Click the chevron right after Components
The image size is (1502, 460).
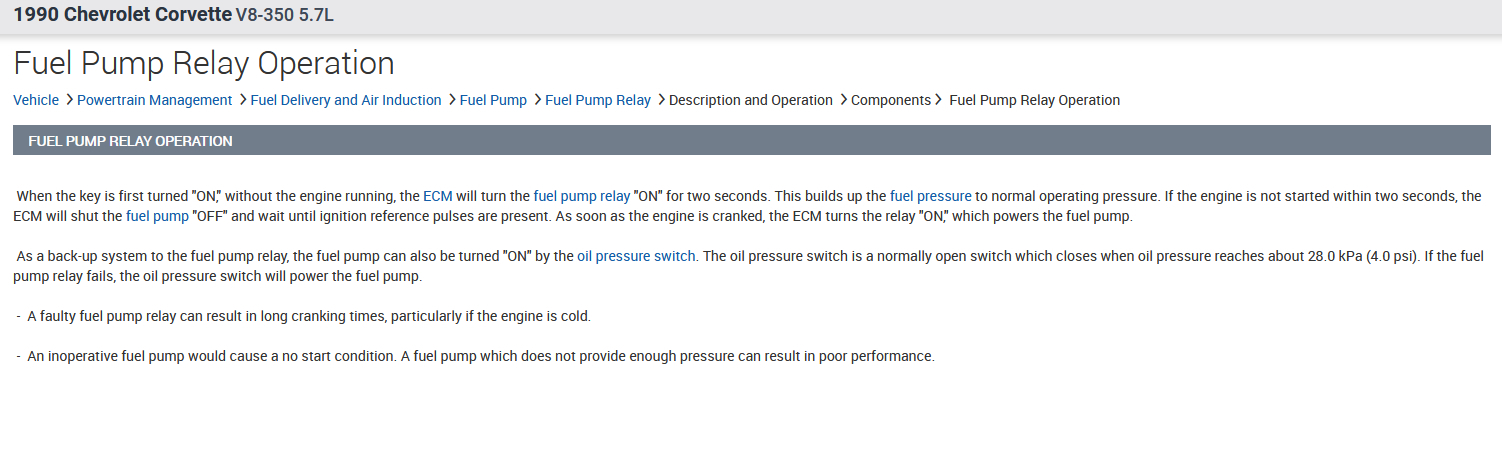938,100
